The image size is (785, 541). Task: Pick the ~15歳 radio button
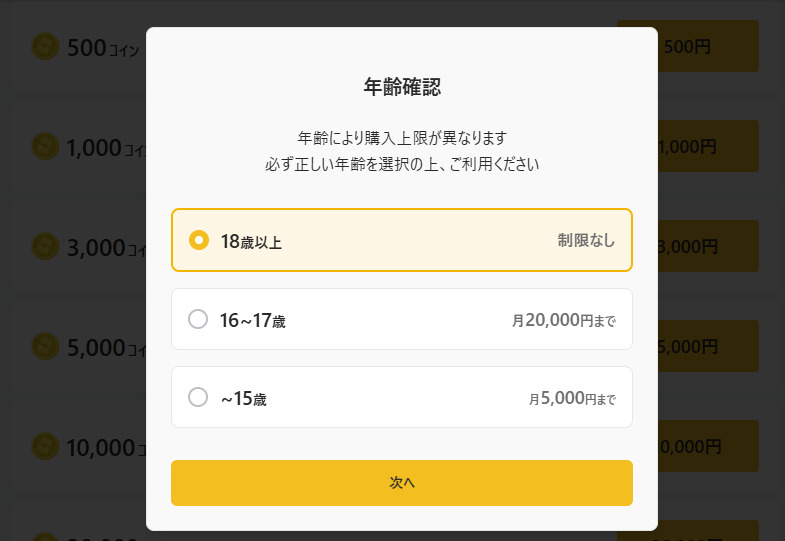pos(198,397)
